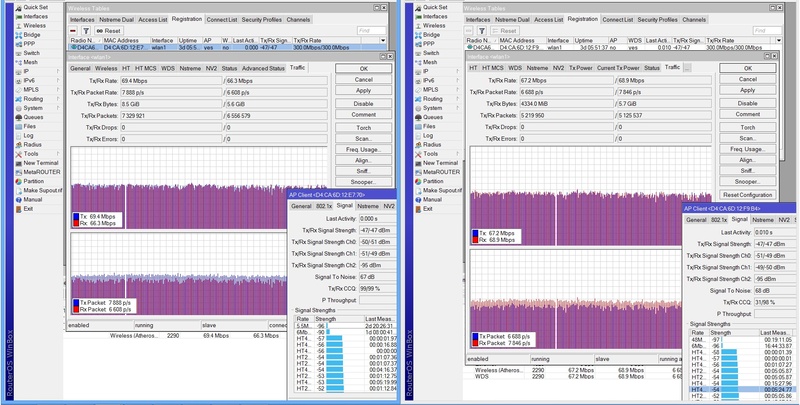Open Quick Set in left WinBox sidebar
Viewport: 800px width, 405px height.
click(x=34, y=5)
